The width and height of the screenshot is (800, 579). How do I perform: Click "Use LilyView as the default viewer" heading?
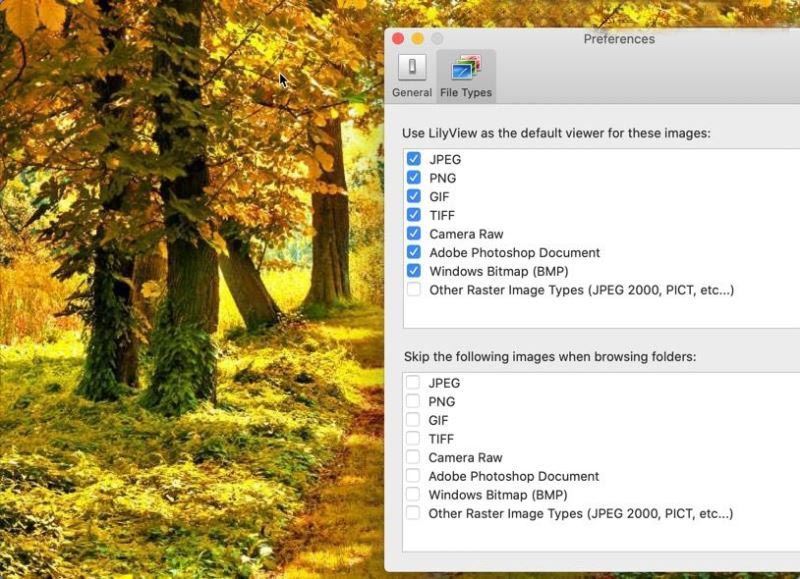coord(556,133)
